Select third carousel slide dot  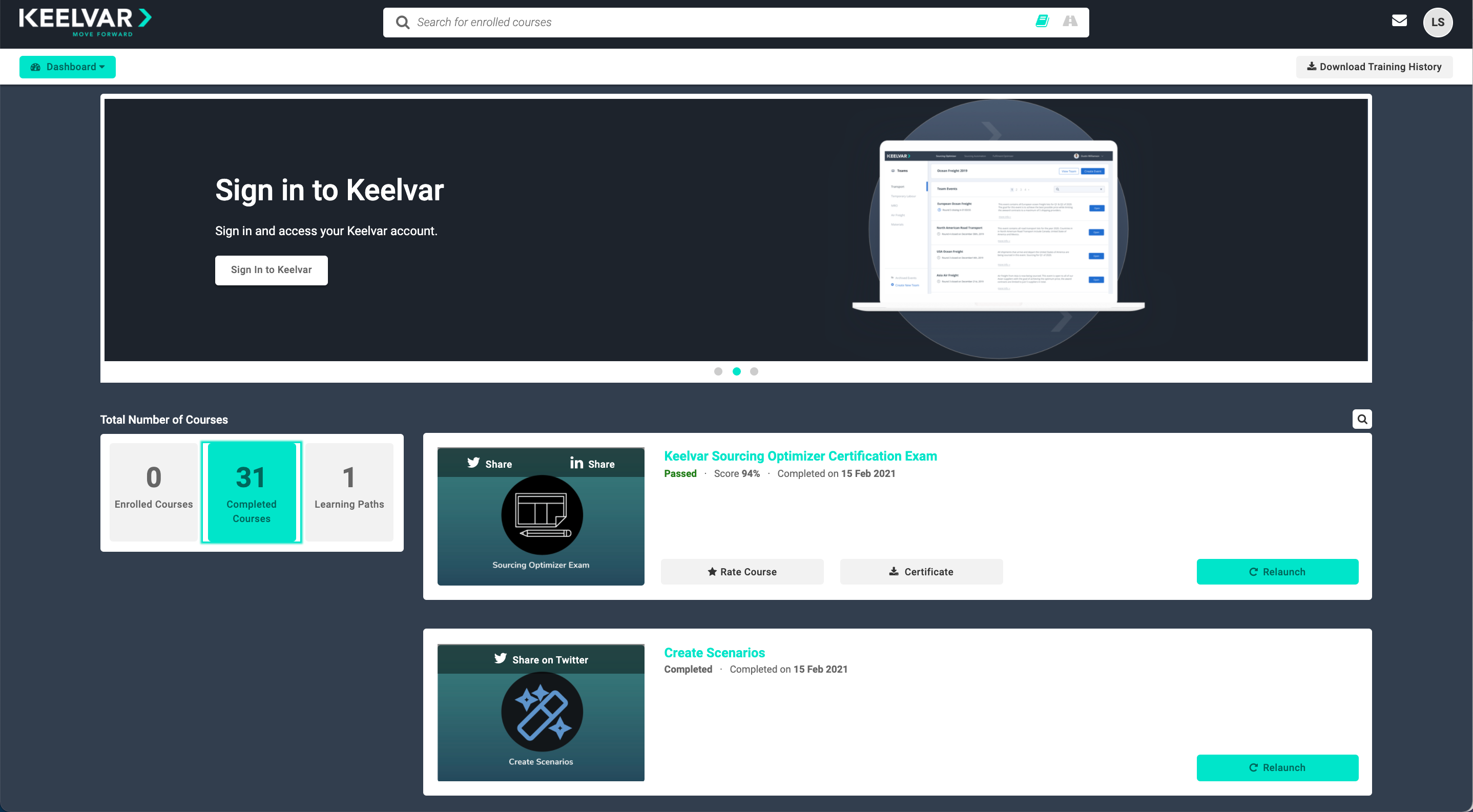coord(754,372)
